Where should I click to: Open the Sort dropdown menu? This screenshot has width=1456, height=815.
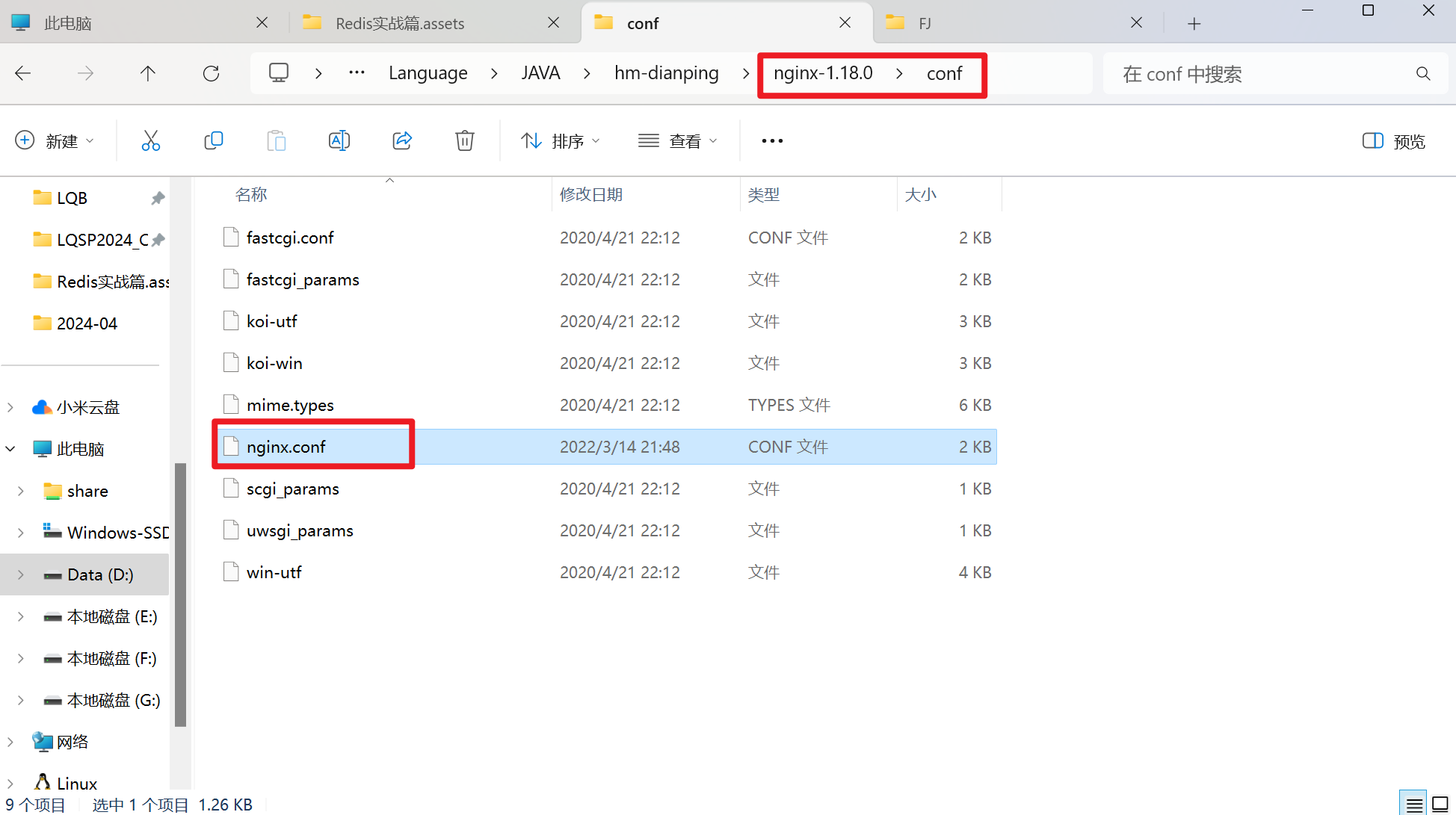pos(561,140)
